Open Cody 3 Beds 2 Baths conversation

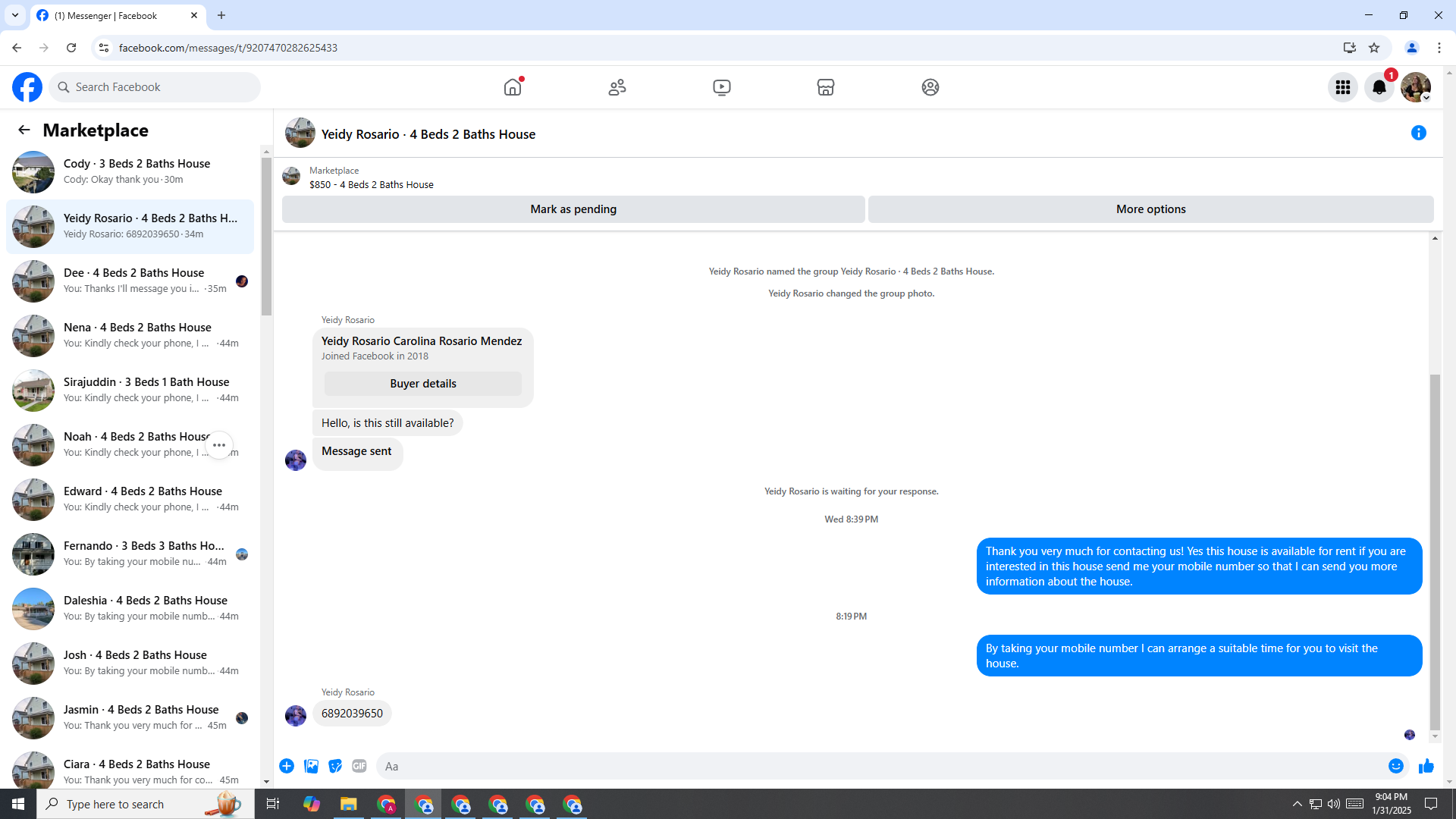coord(130,172)
